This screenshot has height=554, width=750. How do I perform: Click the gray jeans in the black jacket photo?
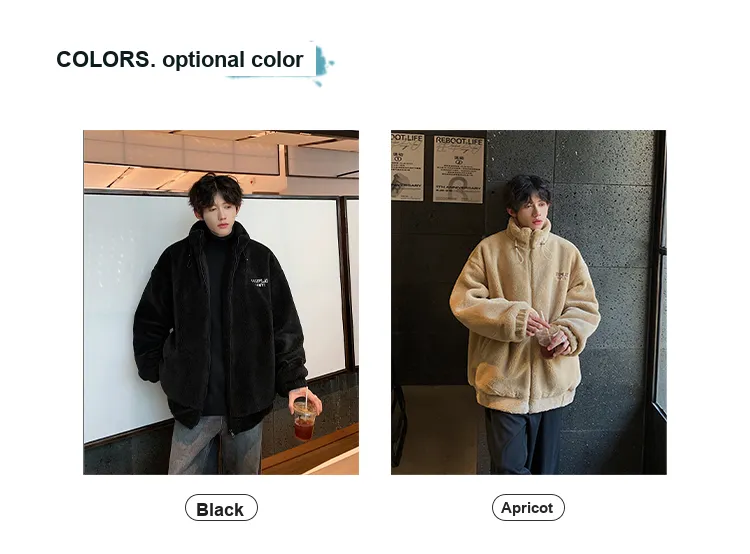215,445
